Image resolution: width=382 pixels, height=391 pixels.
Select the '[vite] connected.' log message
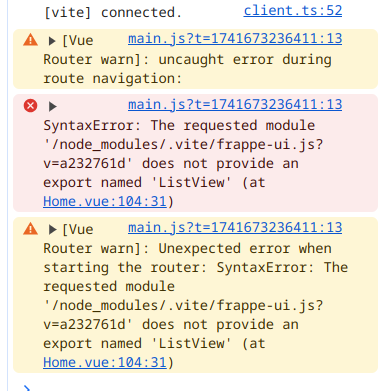[x=113, y=13]
